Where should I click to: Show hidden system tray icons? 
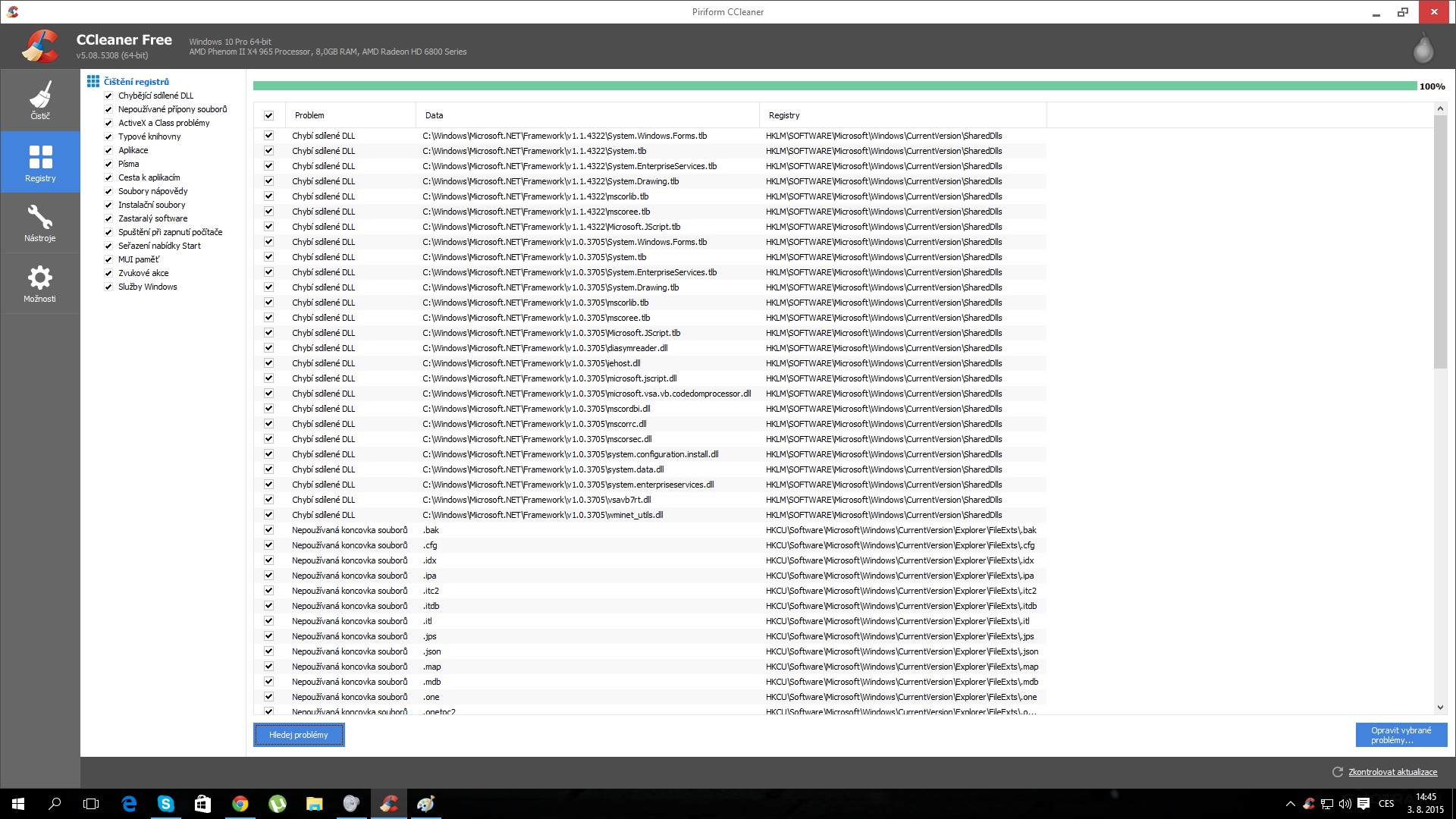coord(1290,804)
